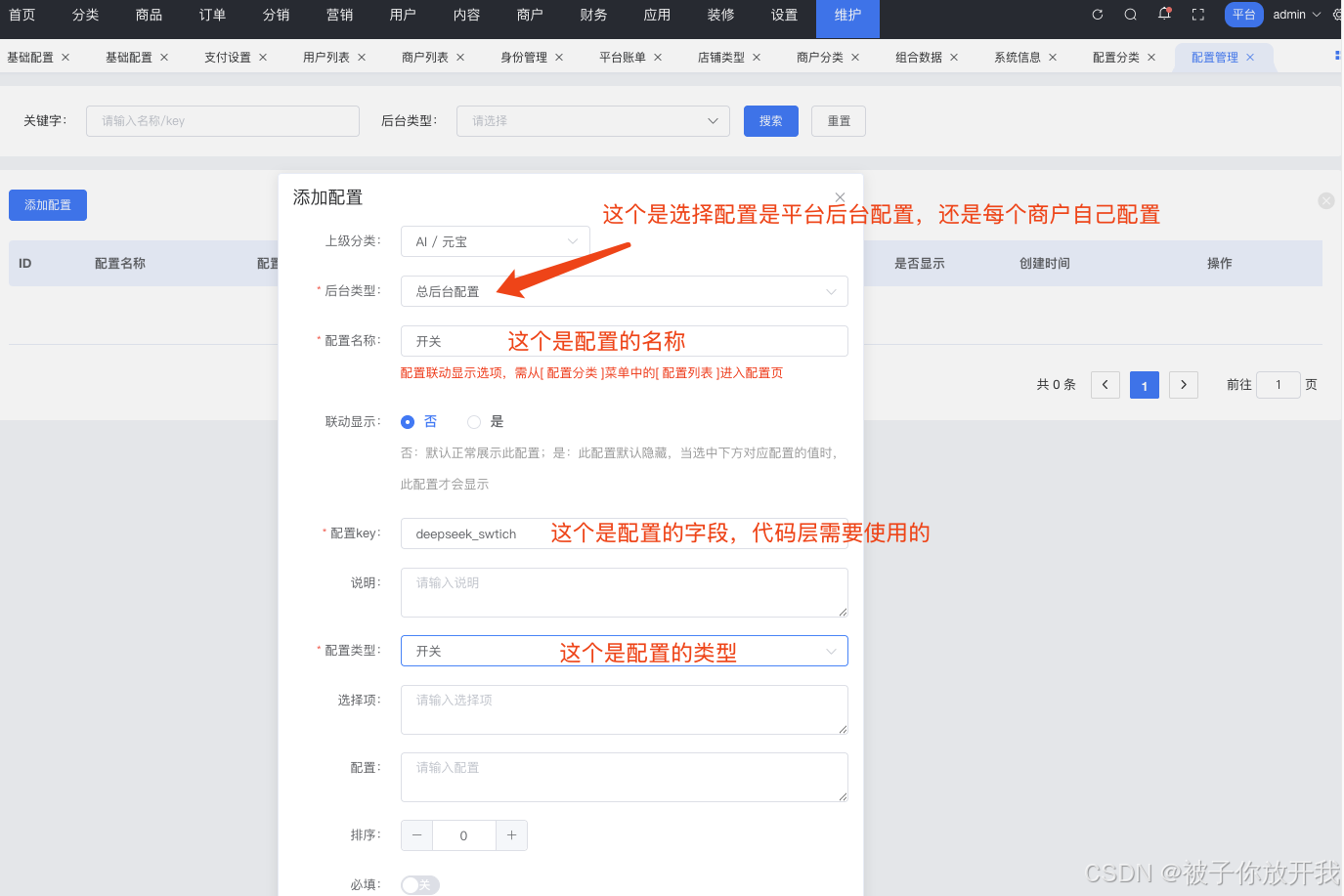Click the 是否显示 column header
The height and width of the screenshot is (896, 1344).
[920, 264]
